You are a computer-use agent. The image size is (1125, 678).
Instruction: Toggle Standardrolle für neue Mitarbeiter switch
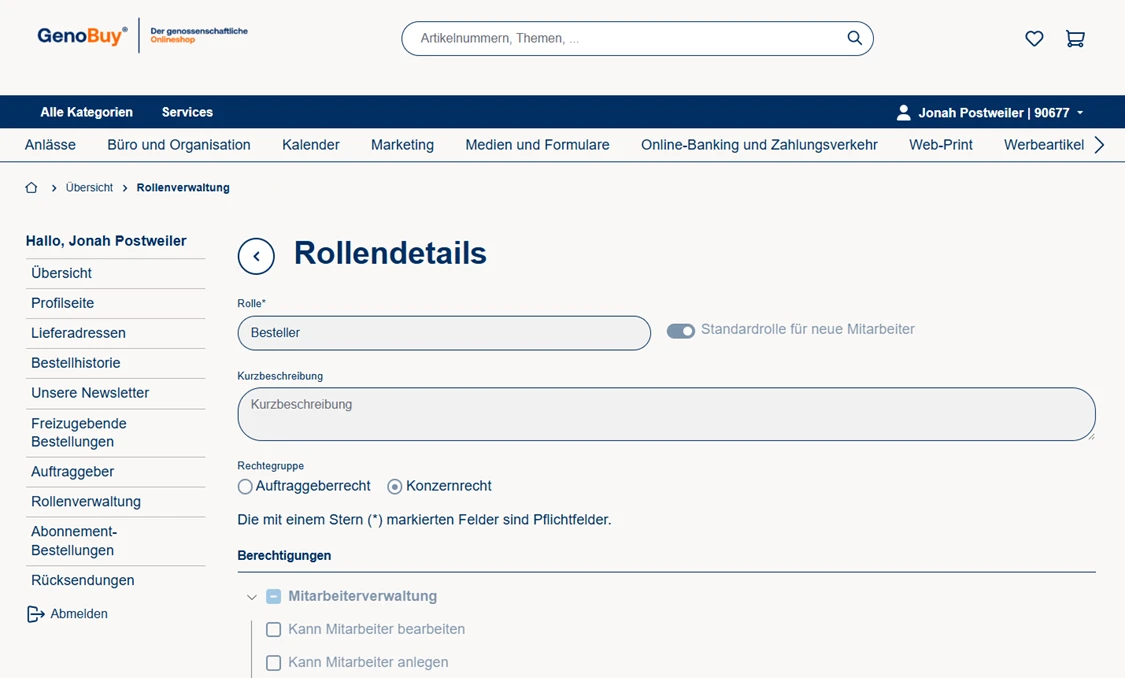click(681, 331)
